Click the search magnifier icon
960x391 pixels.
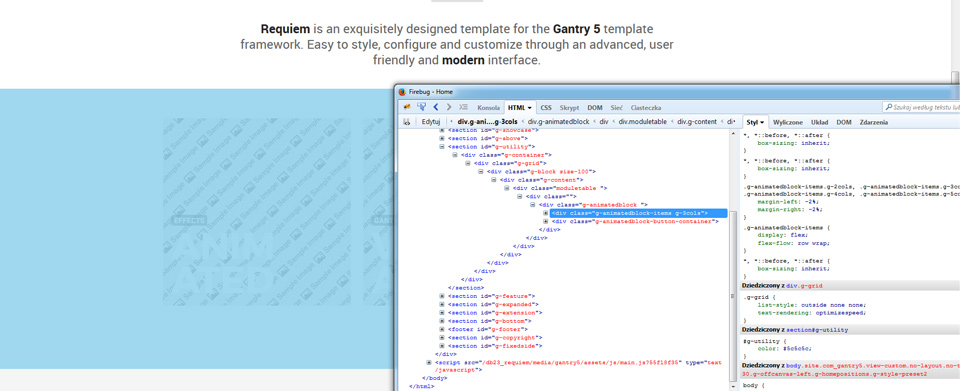tap(888, 107)
